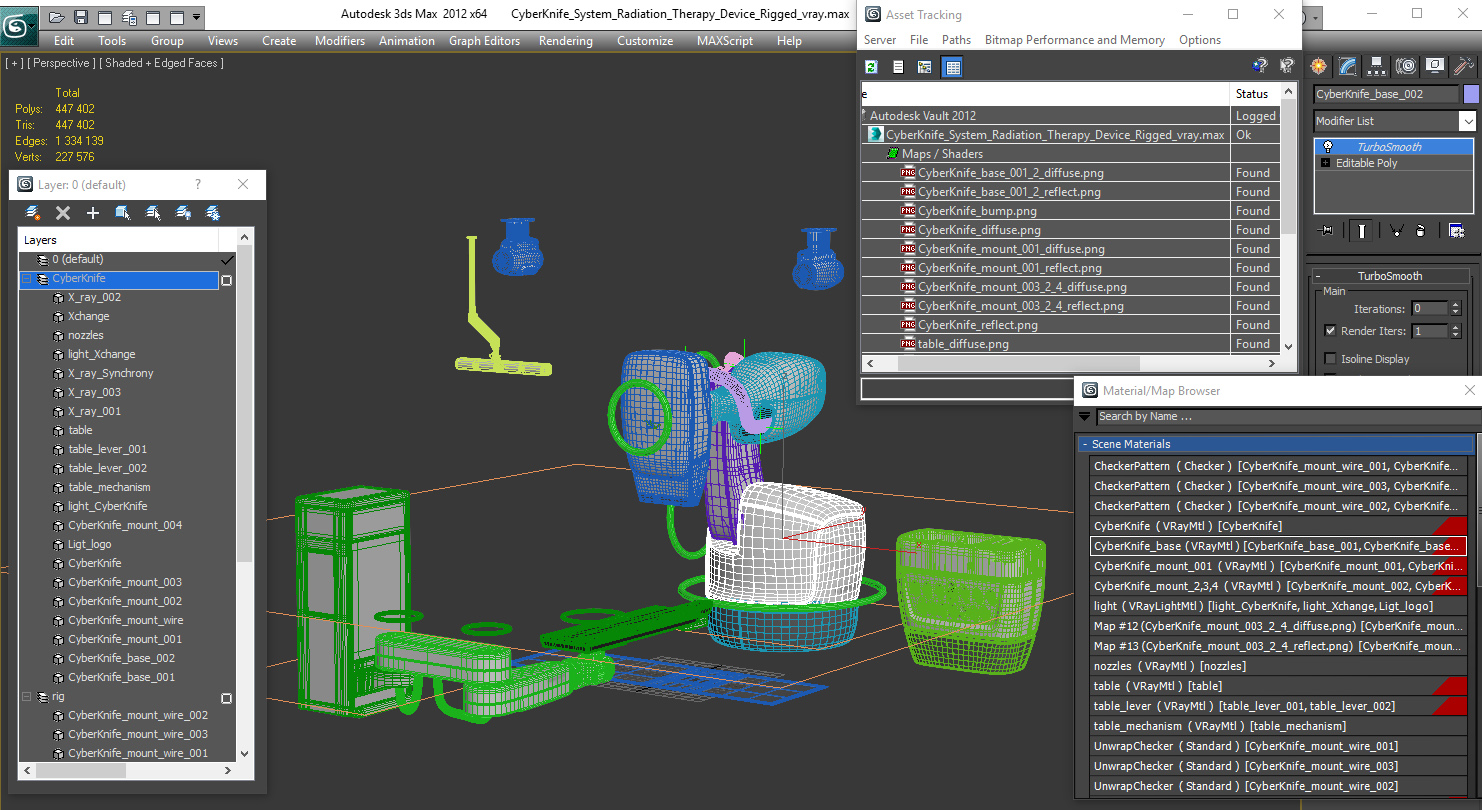Click the Open File folder icon
The width and height of the screenshot is (1482, 810).
[57, 17]
